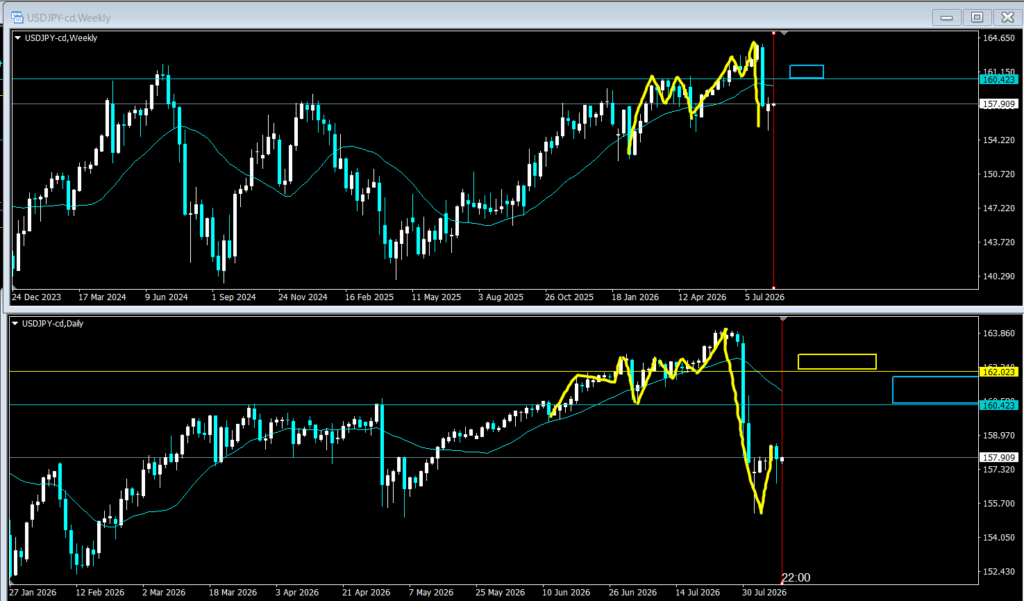
Task: Click the 26 Oct 2025 date on the Weekly axis
Action: (x=569, y=297)
